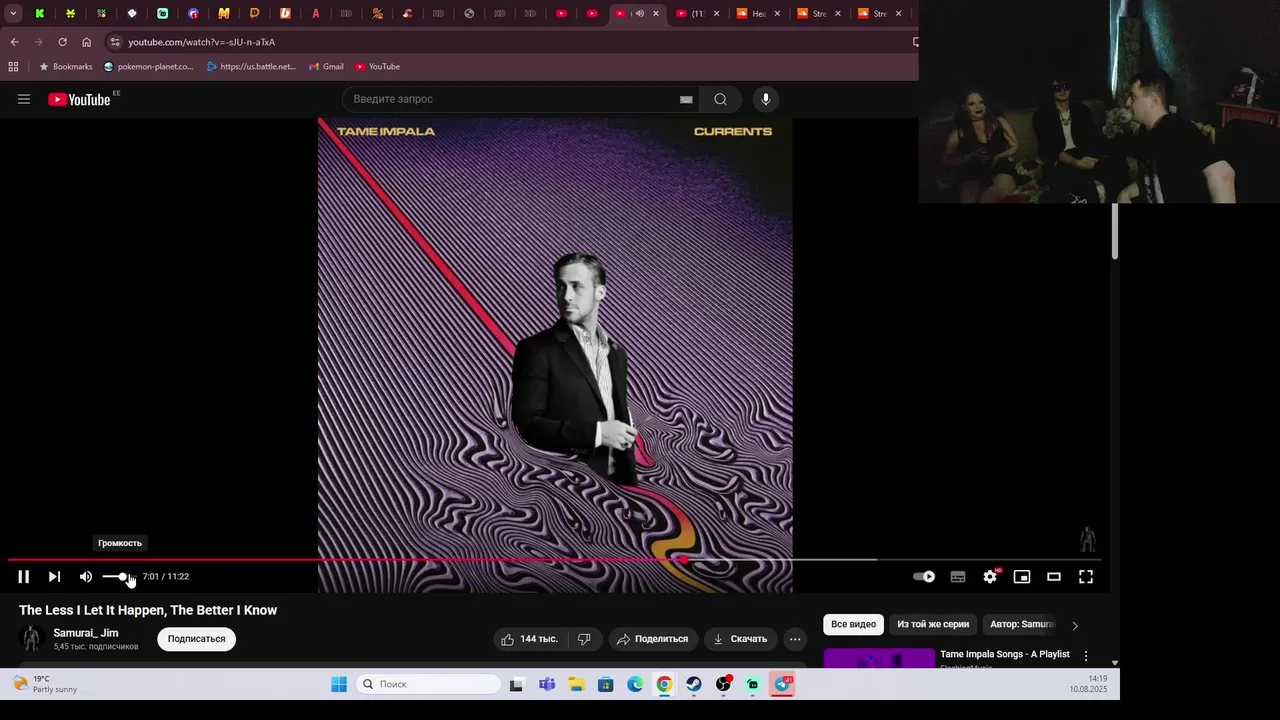1280x720 pixels.
Task: Open the Samurai_ Jim channel avatar
Action: [32, 639]
